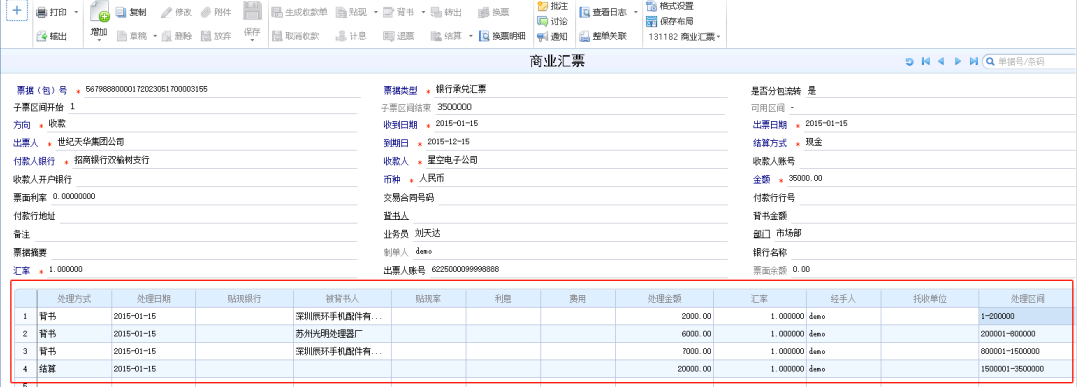Click the 查看日志 view log button
1079x387 pixels.
603,12
